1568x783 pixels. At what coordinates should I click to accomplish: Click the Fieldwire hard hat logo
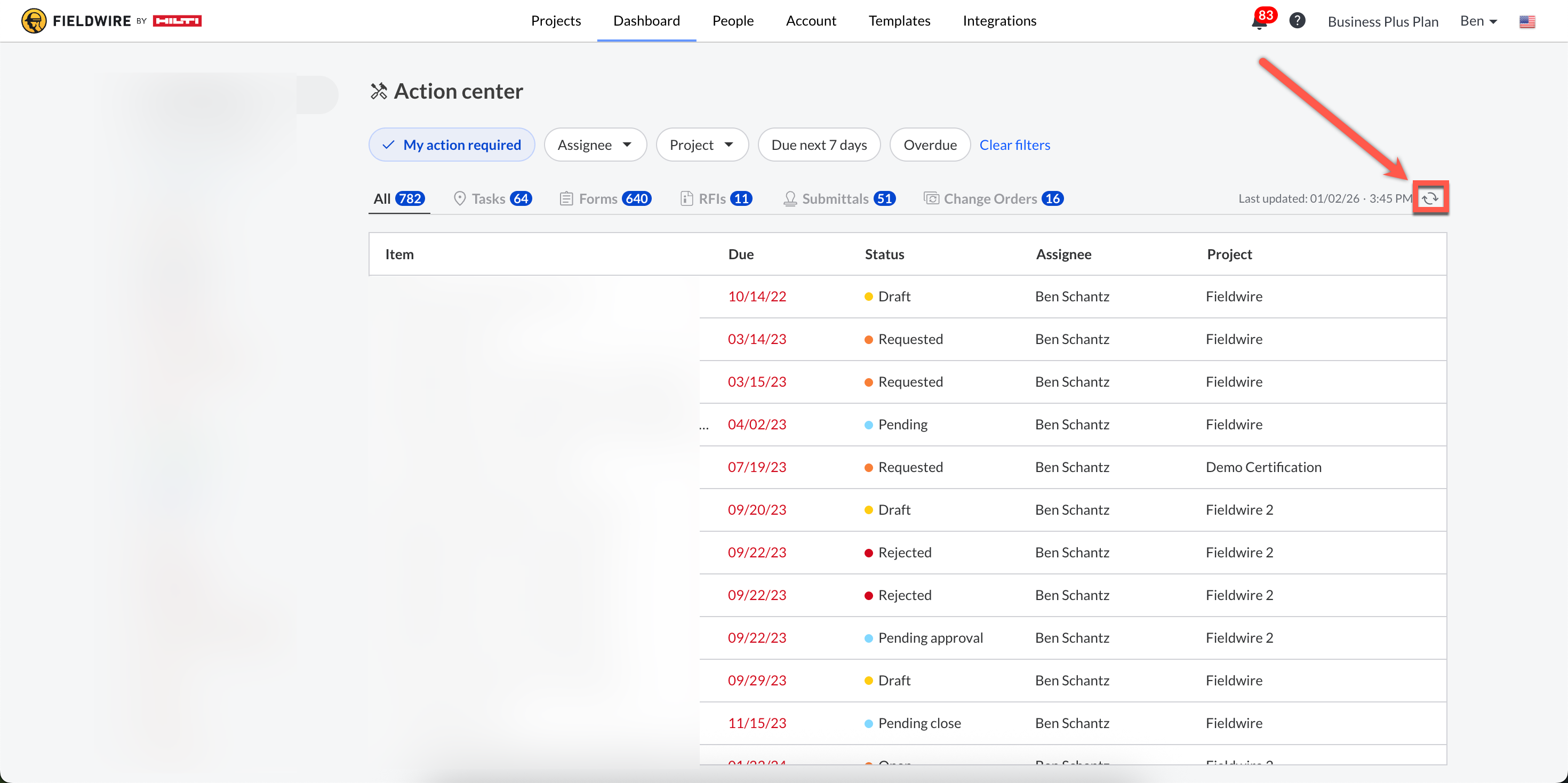pos(34,21)
